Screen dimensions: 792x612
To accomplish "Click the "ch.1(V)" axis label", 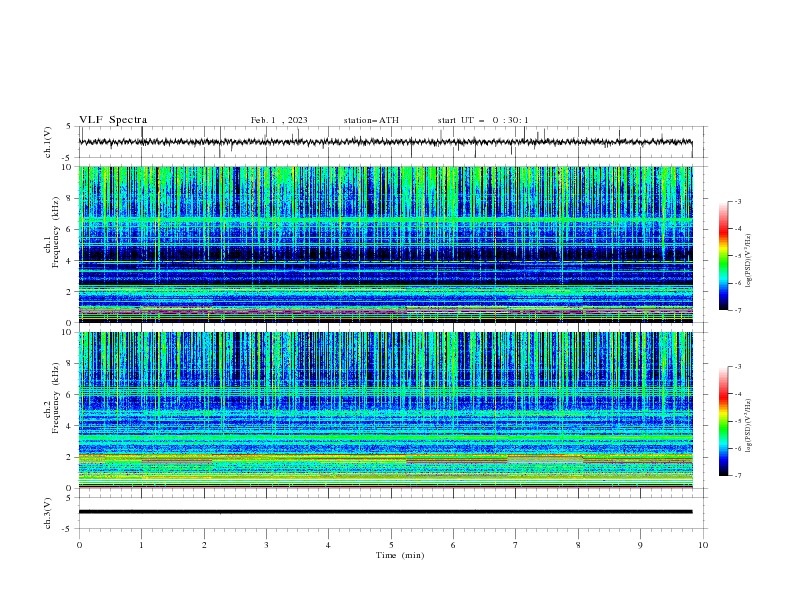I will tap(48, 142).
